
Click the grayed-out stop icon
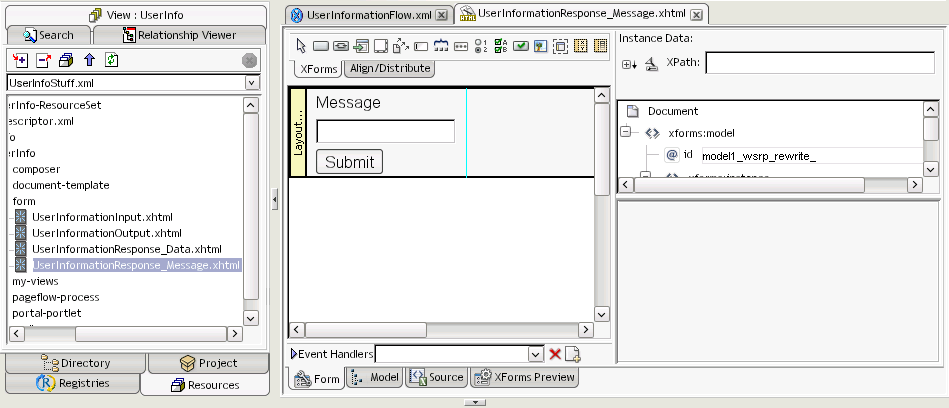click(249, 61)
